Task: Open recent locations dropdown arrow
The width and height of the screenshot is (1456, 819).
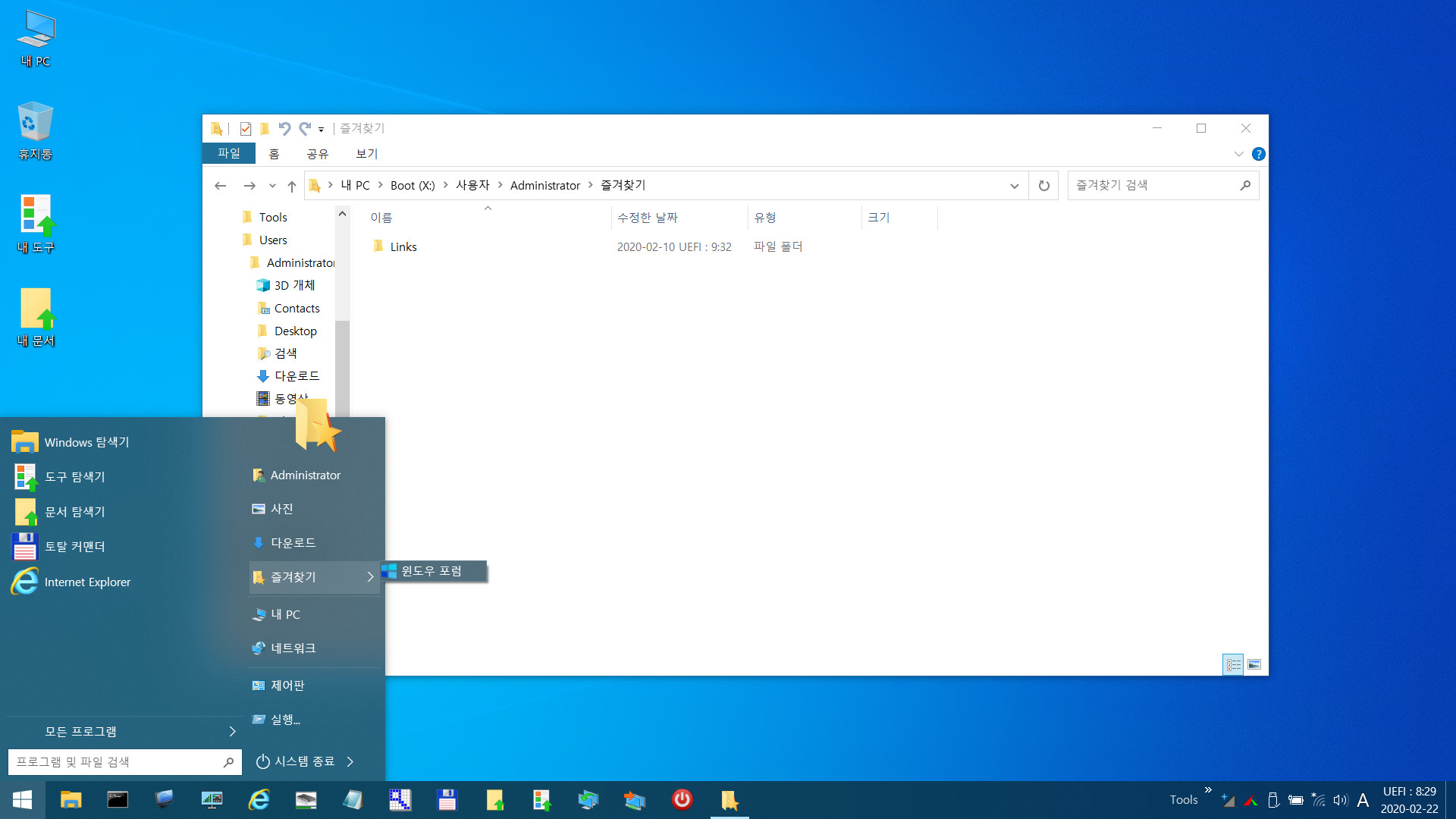Action: coord(272,186)
